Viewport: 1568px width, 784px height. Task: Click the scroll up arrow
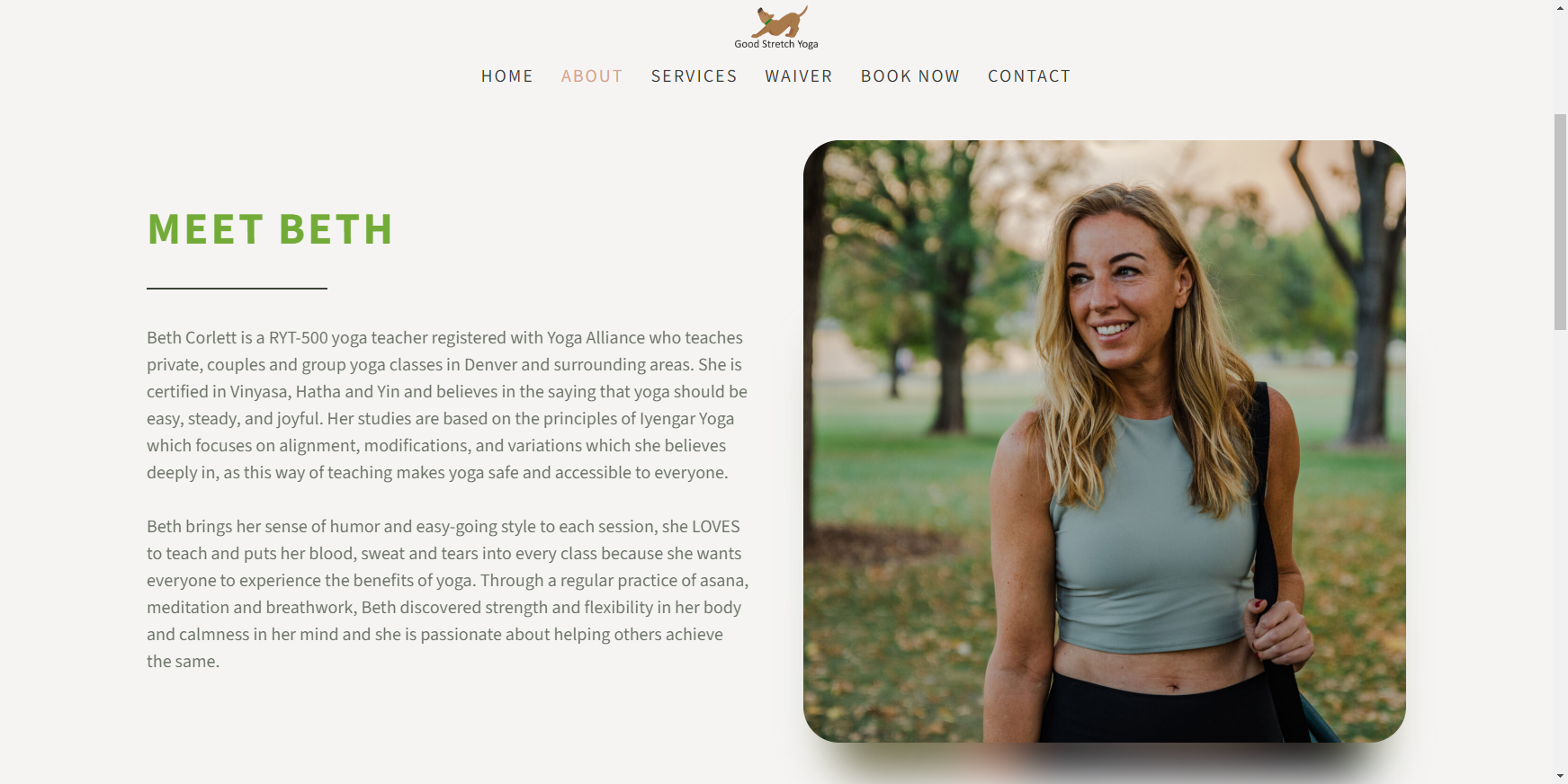point(1561,7)
